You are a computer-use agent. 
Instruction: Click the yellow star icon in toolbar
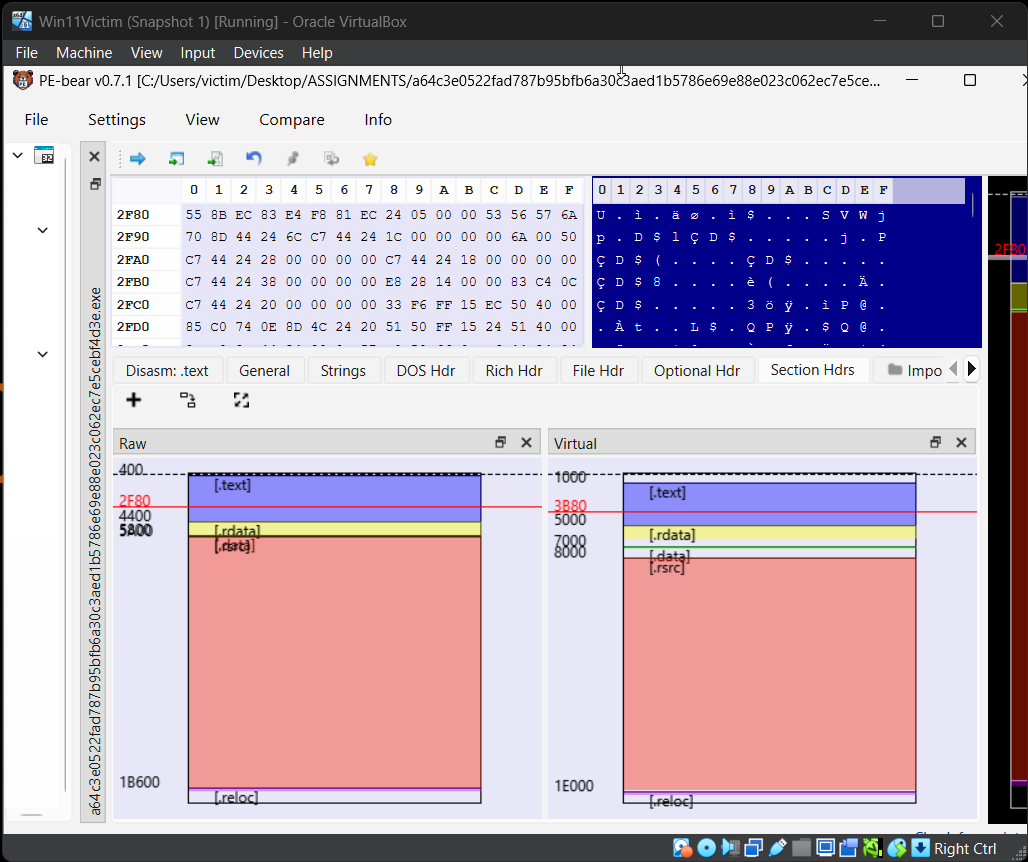coord(370,159)
